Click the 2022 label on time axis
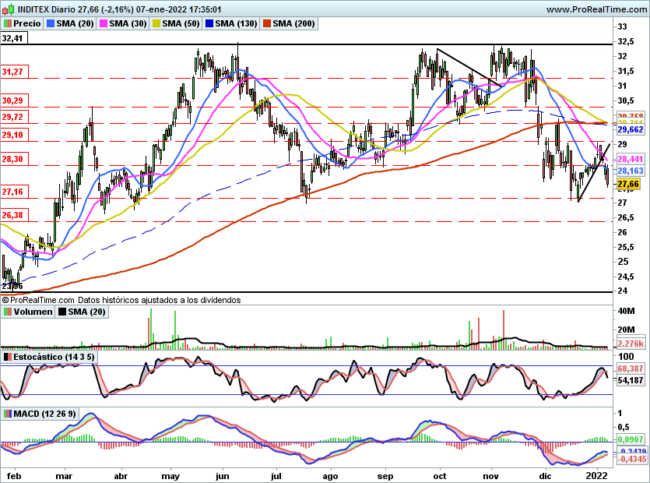650x483 pixels. tap(597, 476)
